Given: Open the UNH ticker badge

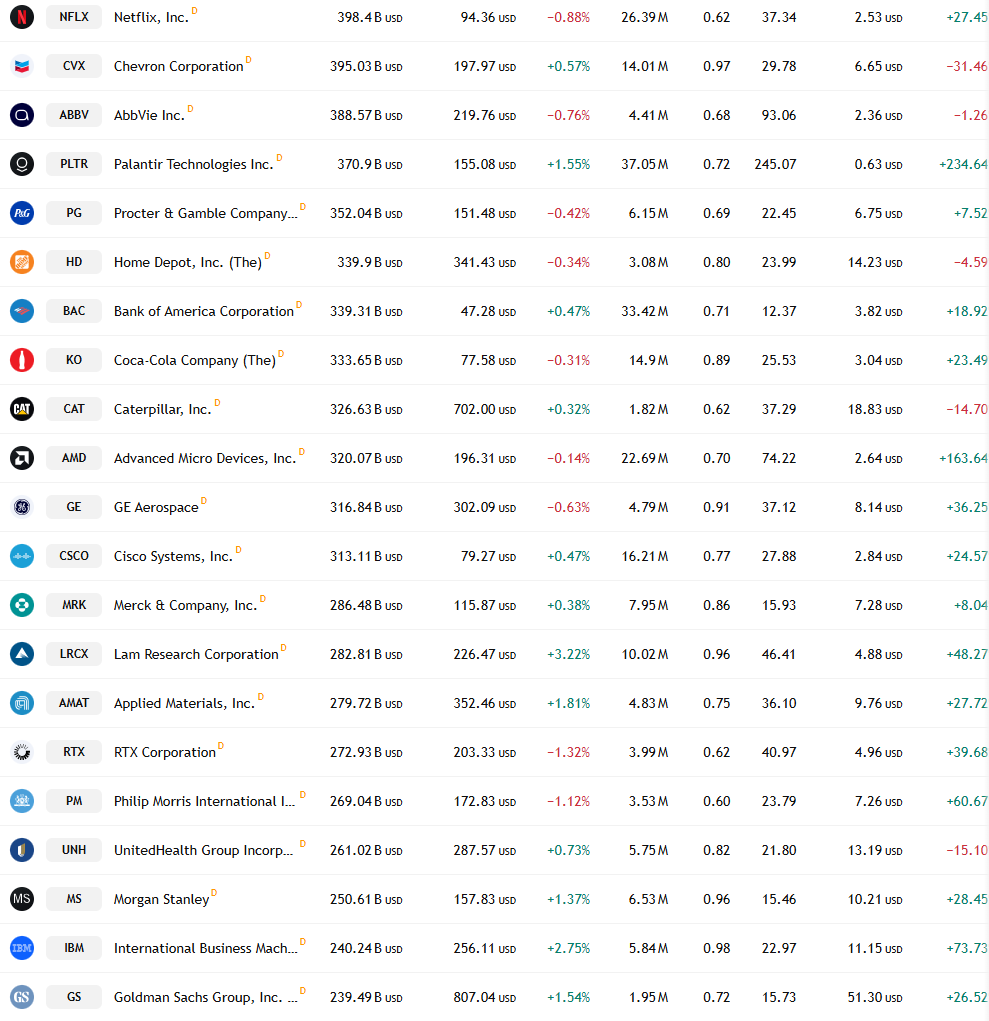Looking at the screenshot, I should [x=74, y=850].
